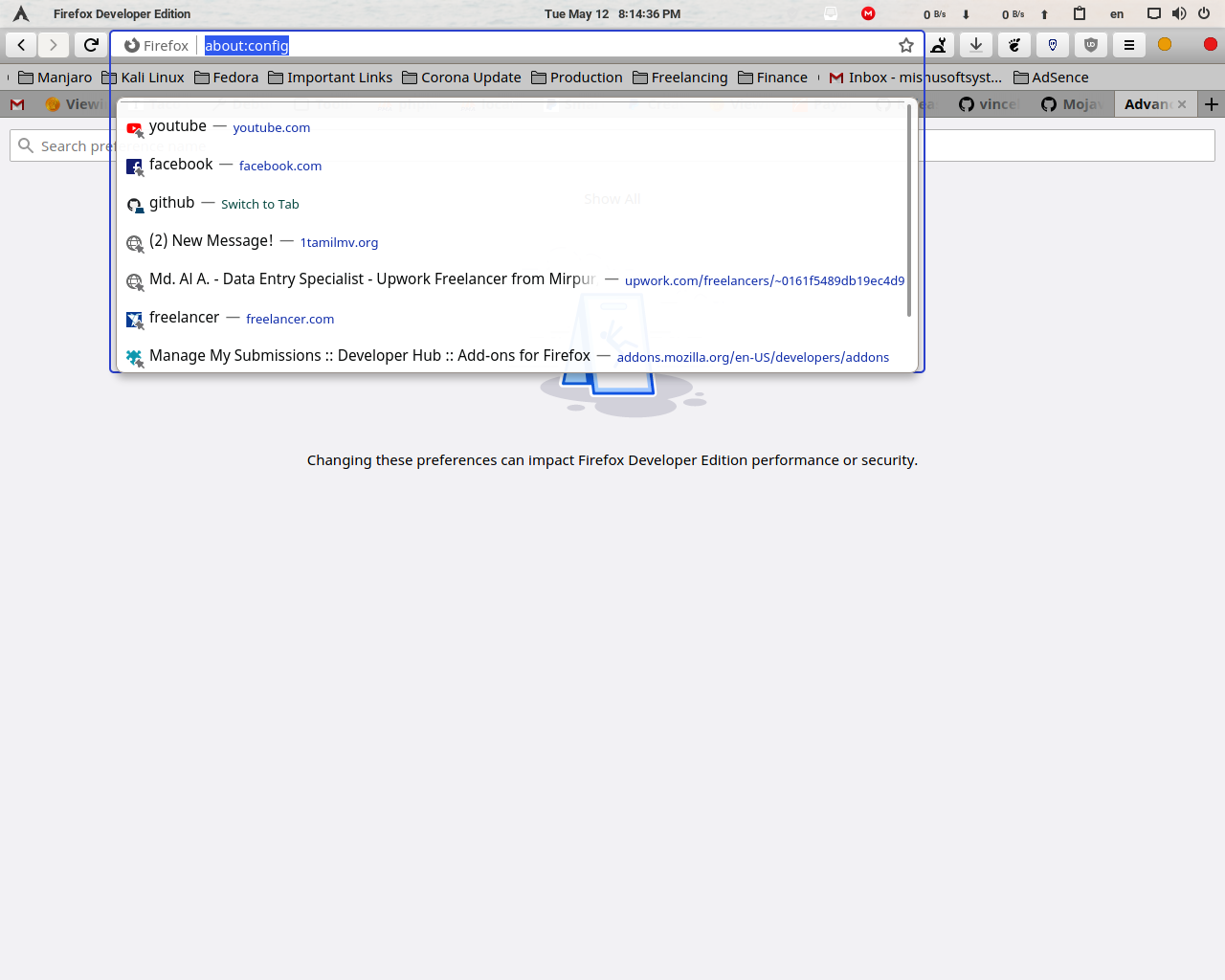Click the Show All button
The width and height of the screenshot is (1225, 980).
(x=612, y=198)
